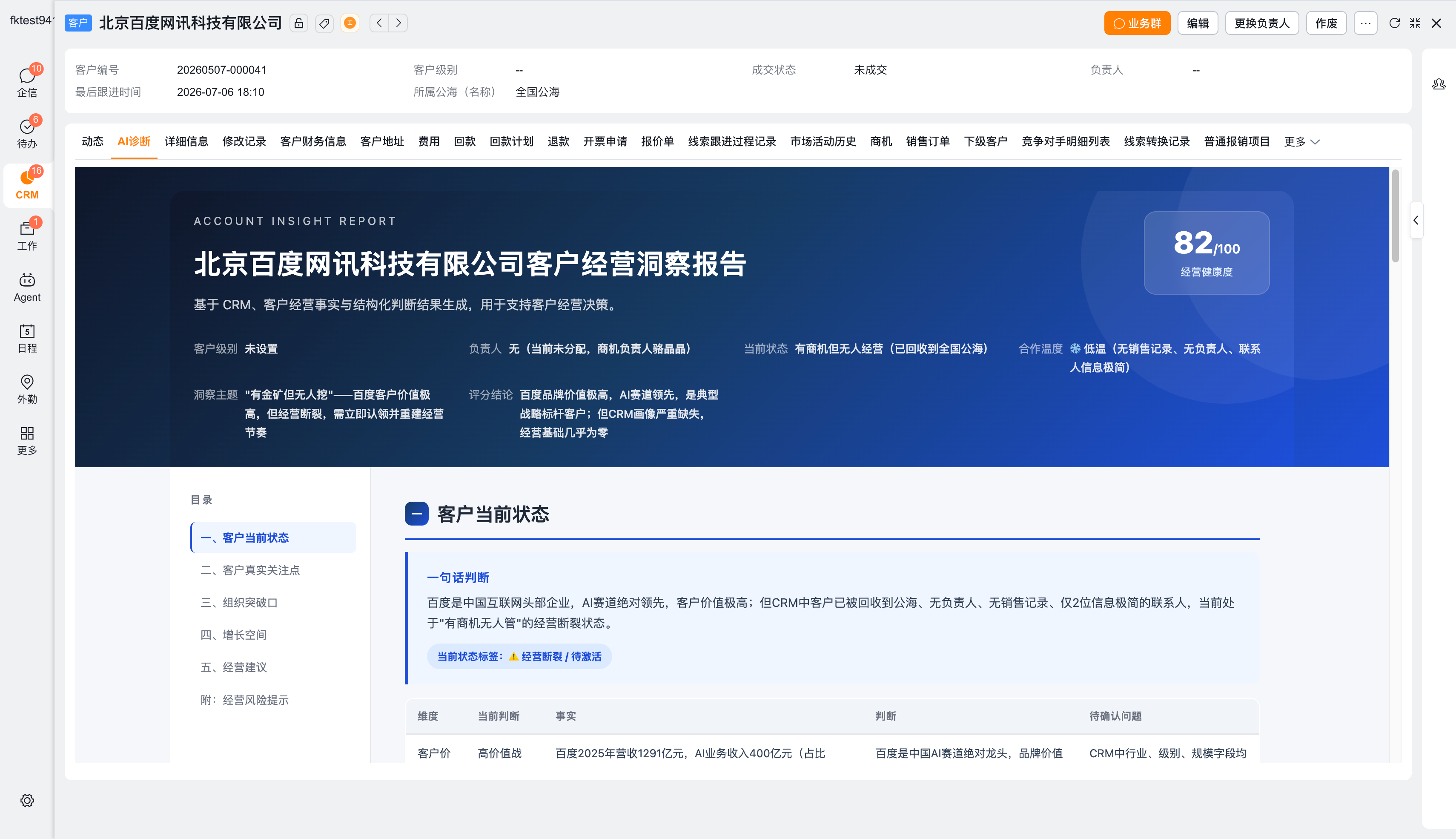Collapse the right panel with the chevron handle
The width and height of the screenshot is (1456, 839).
coord(1416,220)
